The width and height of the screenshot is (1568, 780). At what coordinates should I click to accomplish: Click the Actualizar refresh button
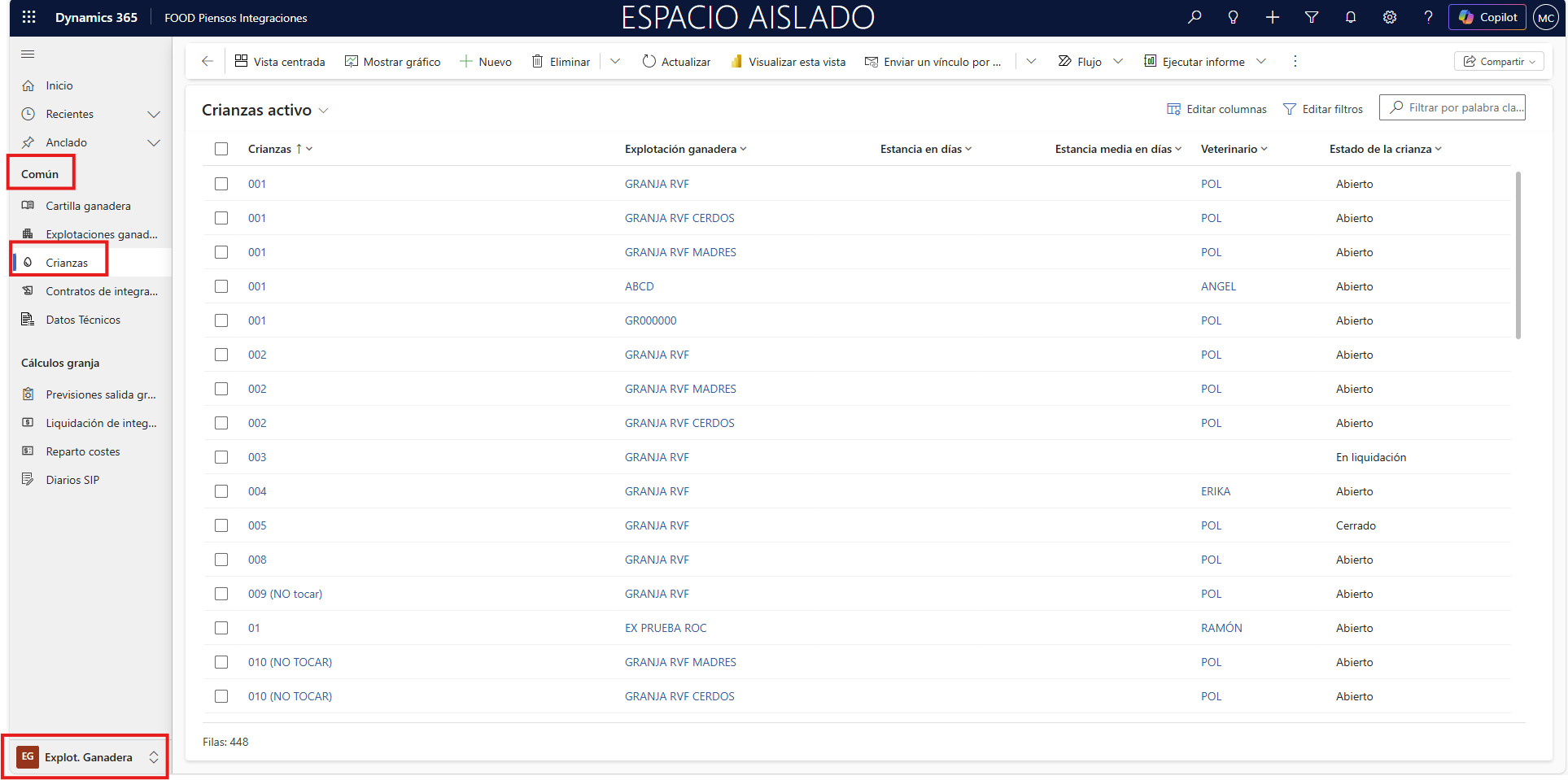click(676, 62)
